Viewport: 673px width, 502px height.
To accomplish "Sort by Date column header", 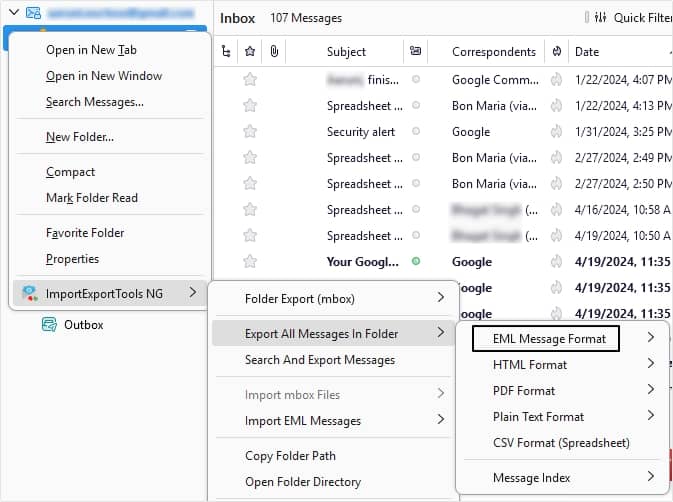I will (x=587, y=52).
